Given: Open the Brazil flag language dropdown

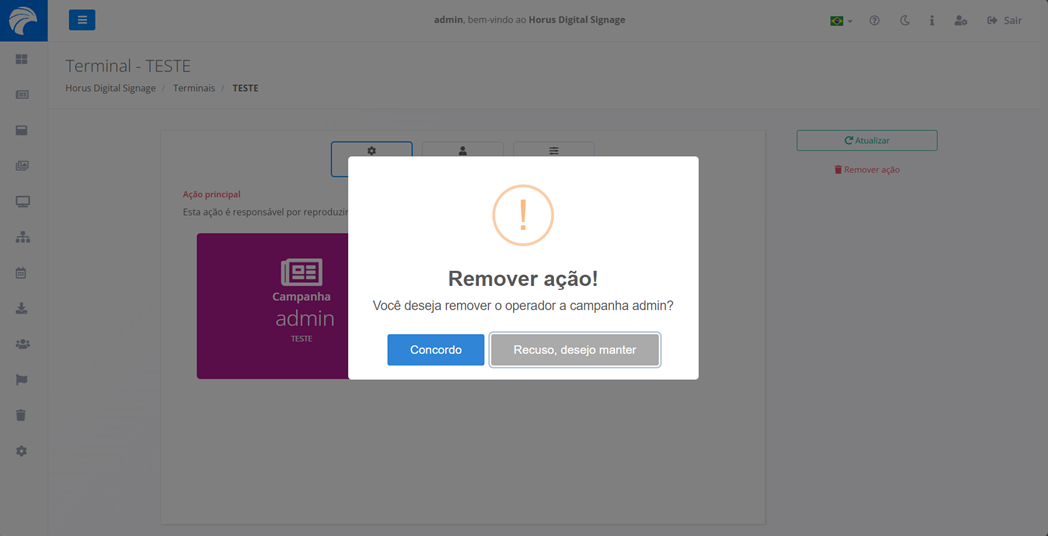Looking at the screenshot, I should click(x=840, y=21).
